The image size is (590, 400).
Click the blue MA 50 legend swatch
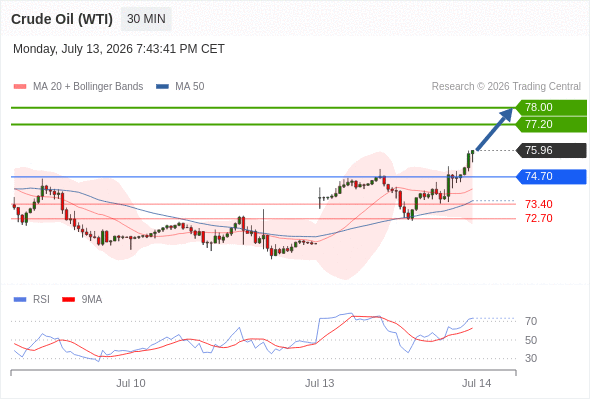click(162, 87)
